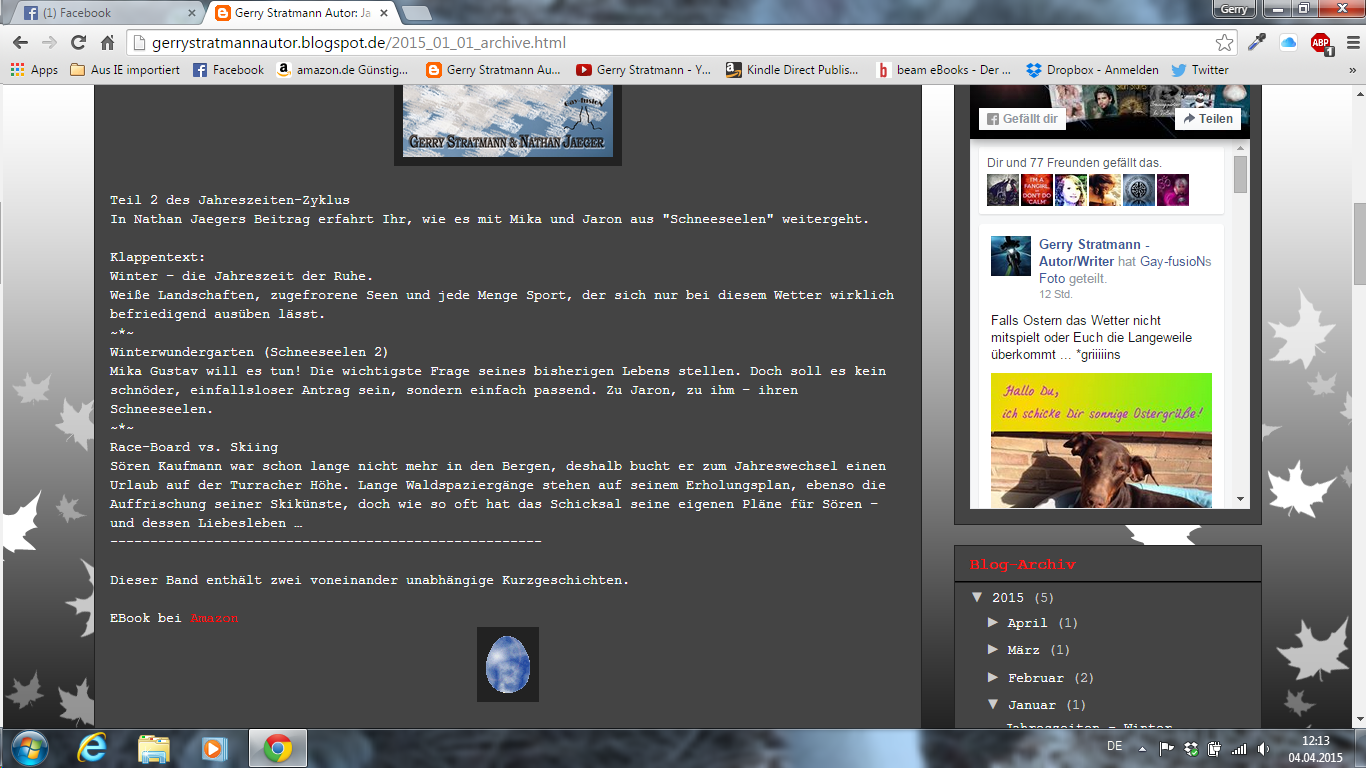Open the Februar archive link
Image resolution: width=1366 pixels, height=768 pixels.
[1036, 678]
